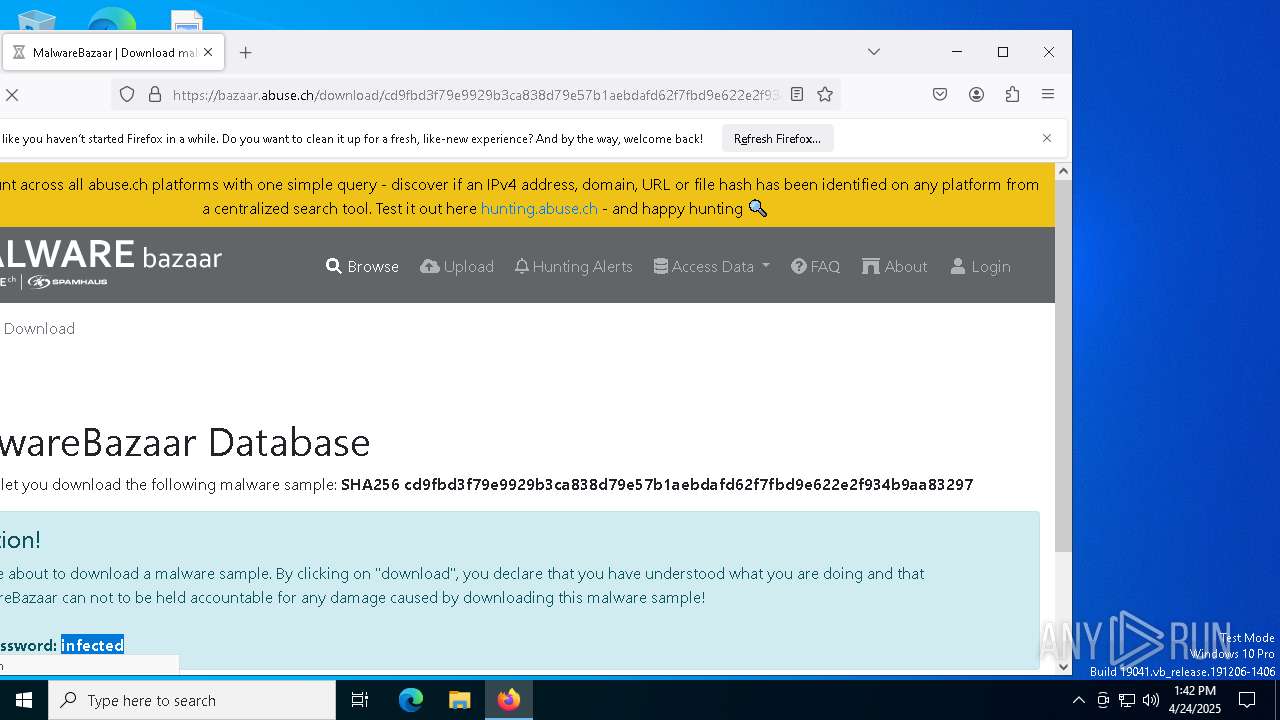The width and height of the screenshot is (1280, 720).
Task: Bookmark this page with the star
Action: [x=825, y=94]
